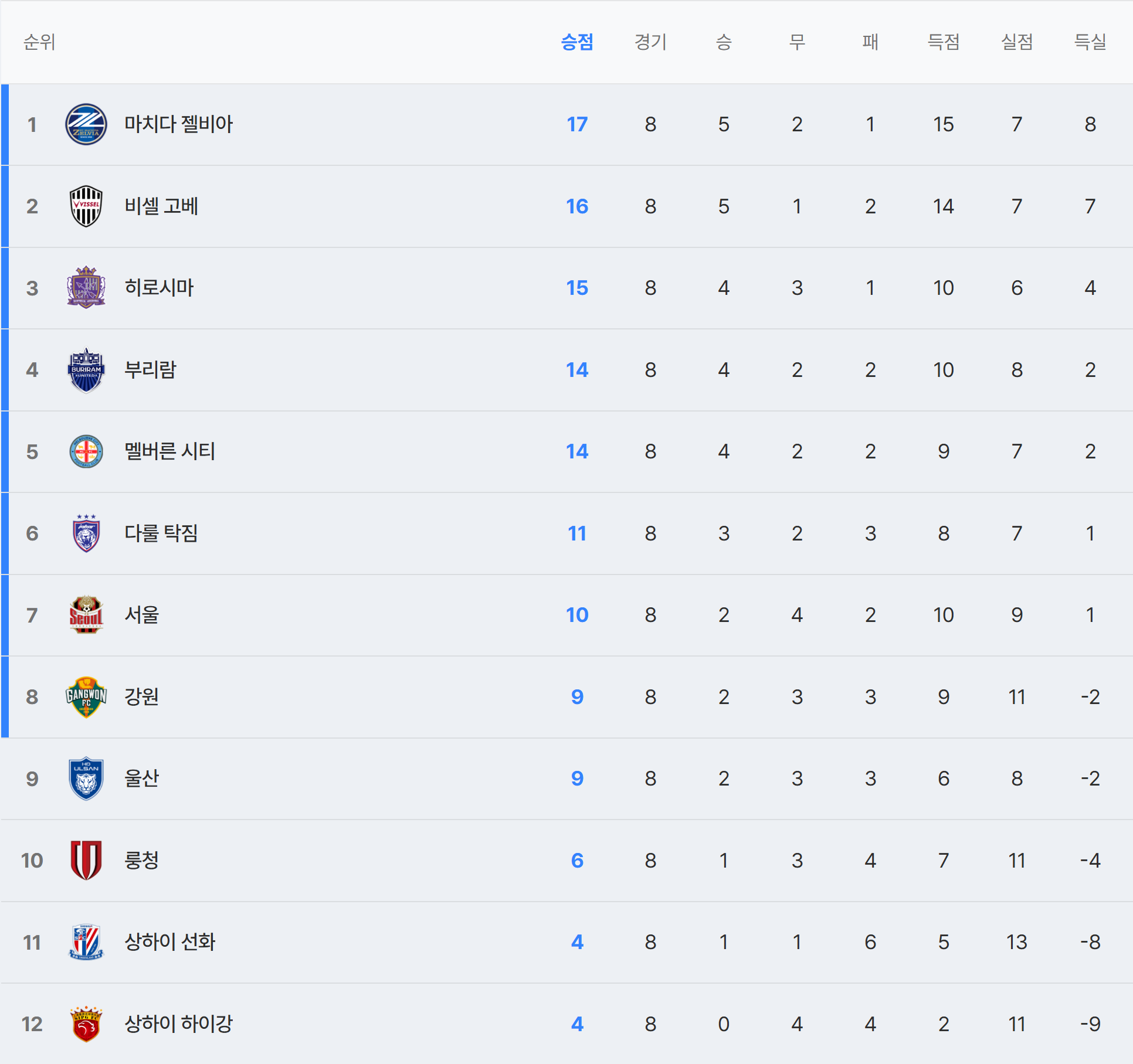
Task: Open the 멜버른 시티 team link
Action: pos(169,451)
